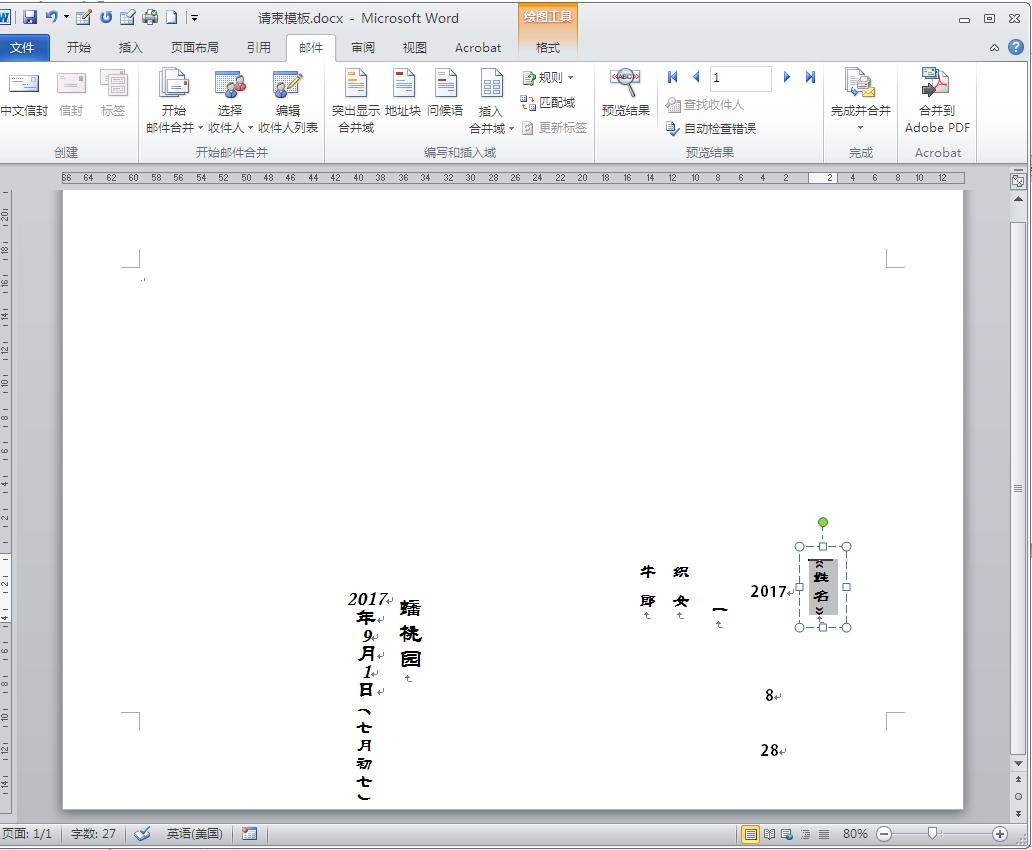1032x850 pixels.
Task: Click 合并到 Adobe PDF
Action: coord(937,102)
